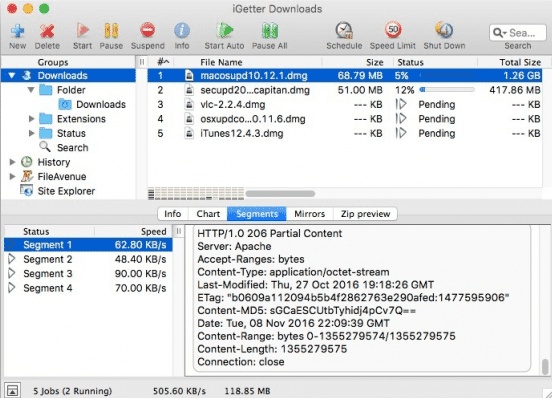Toggle the Speed Limit toolbar icon
Image resolution: width=552 pixels, height=398 pixels.
[393, 30]
